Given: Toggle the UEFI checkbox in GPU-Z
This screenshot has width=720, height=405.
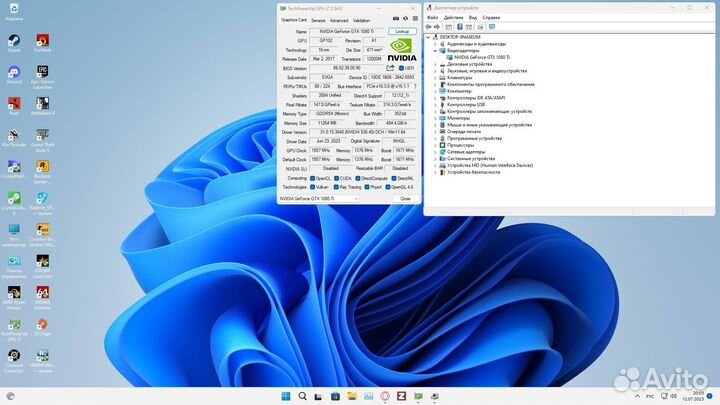Looking at the screenshot, I should 401,68.
